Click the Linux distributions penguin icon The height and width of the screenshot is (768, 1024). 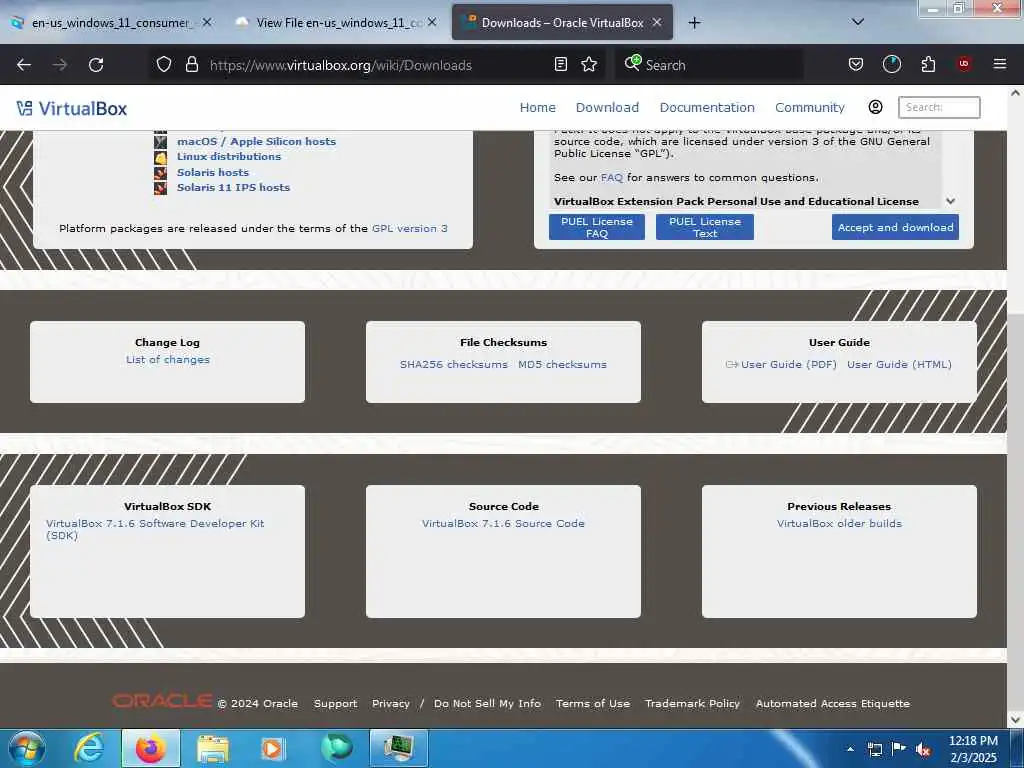tap(161, 157)
